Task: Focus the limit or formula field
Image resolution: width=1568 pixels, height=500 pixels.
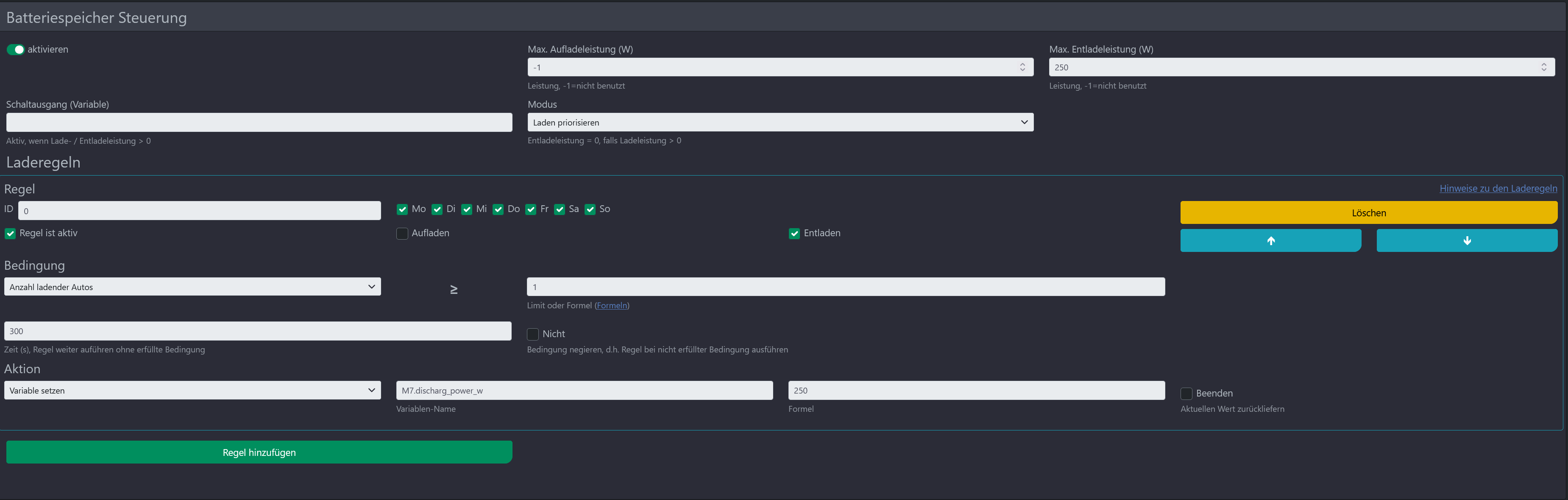Action: pos(846,287)
